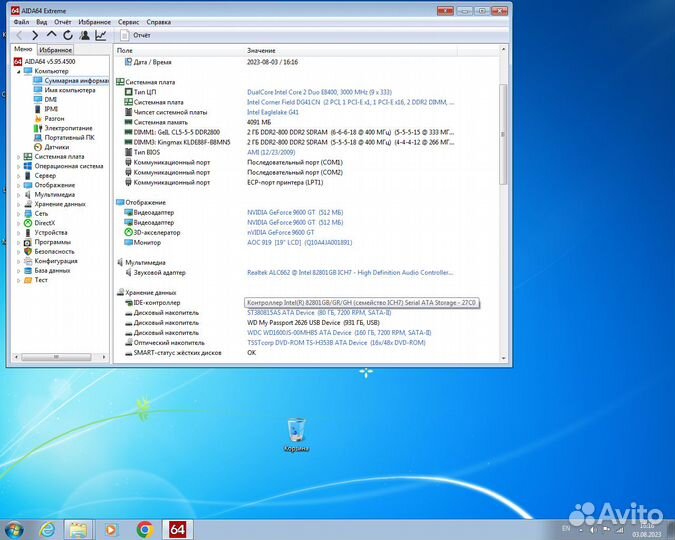
Task: Collapse the Компьютер tree node
Action: pyautogui.click(x=19, y=71)
